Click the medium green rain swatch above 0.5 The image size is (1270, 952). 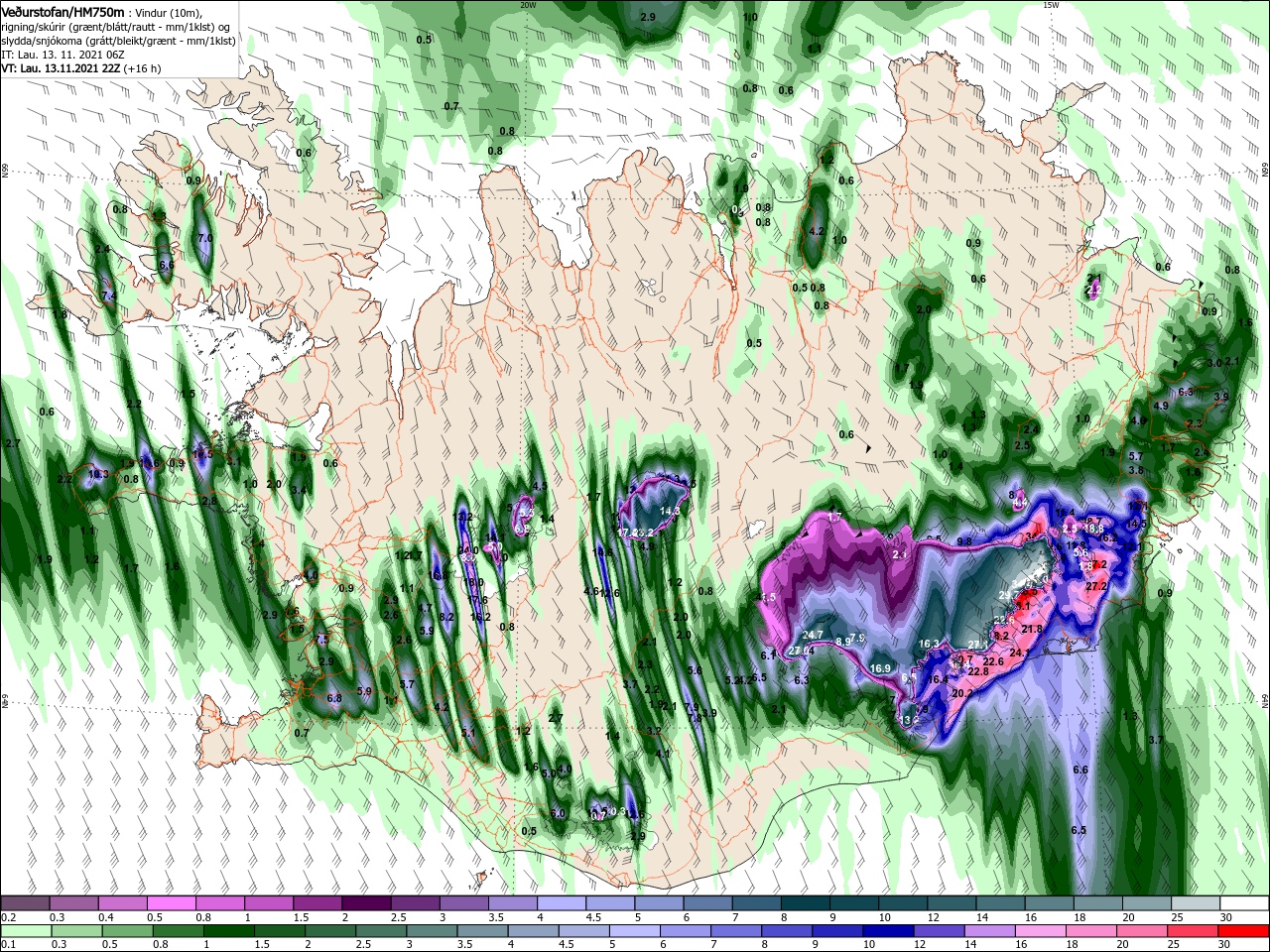coord(127,931)
